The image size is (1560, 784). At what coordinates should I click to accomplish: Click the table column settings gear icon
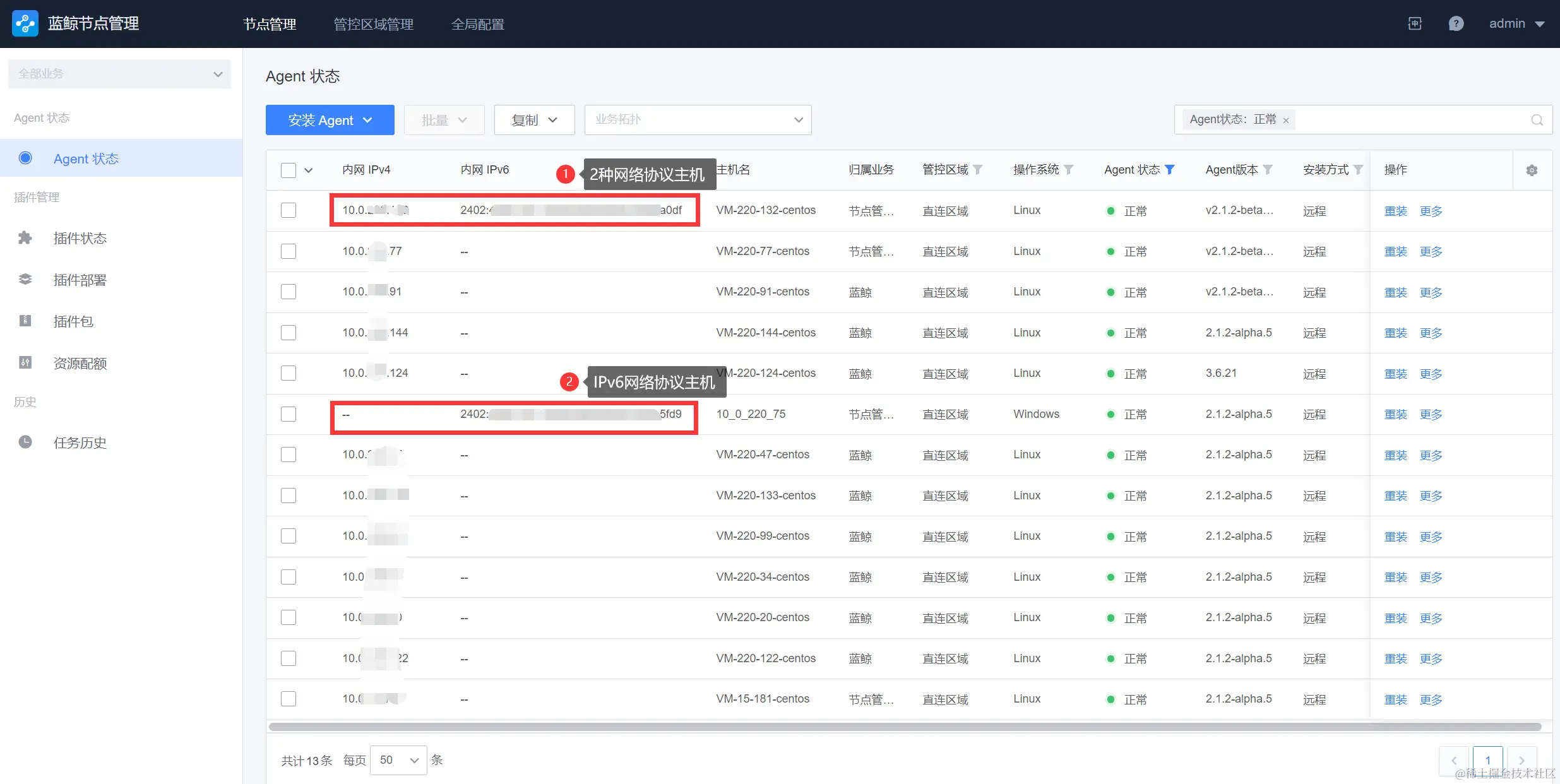(x=1532, y=170)
